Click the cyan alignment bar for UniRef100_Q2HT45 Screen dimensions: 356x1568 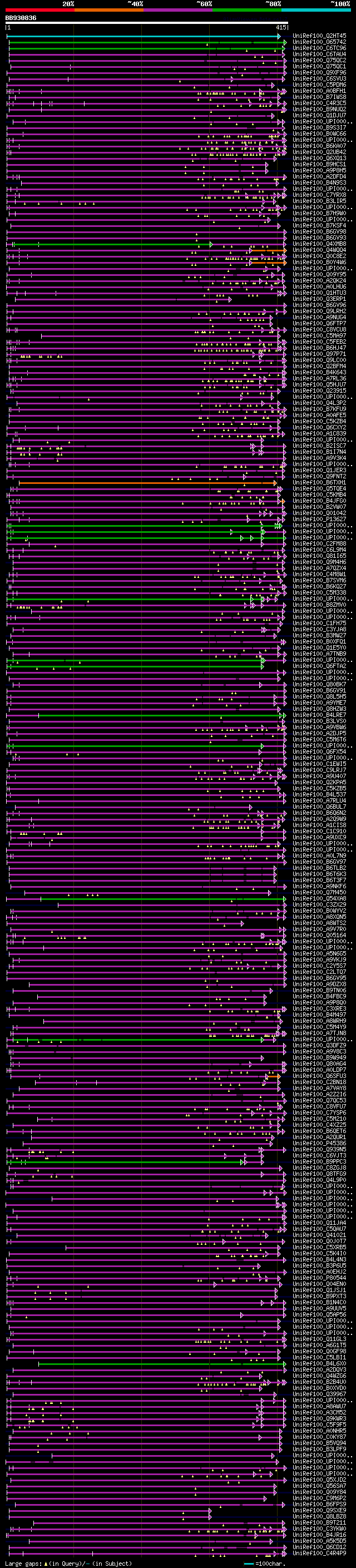[x=144, y=37]
